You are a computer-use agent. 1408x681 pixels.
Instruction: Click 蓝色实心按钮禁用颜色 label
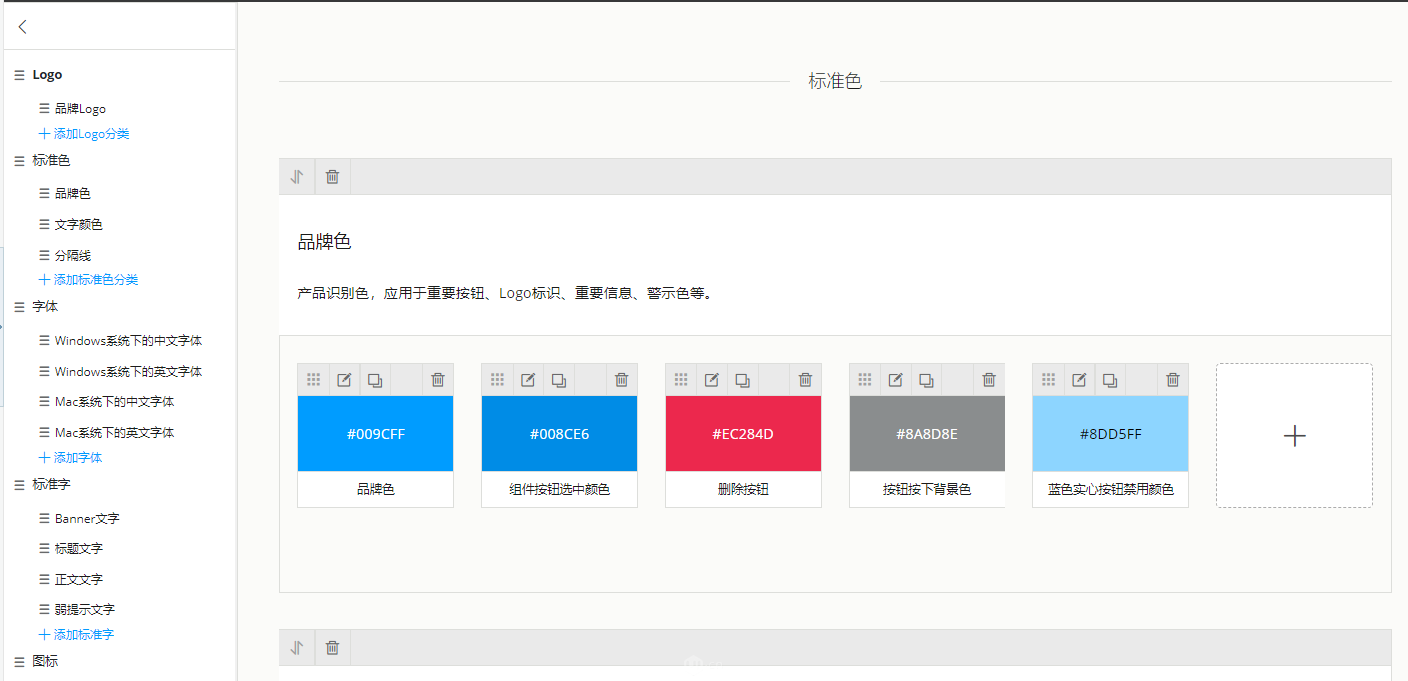point(1110,490)
